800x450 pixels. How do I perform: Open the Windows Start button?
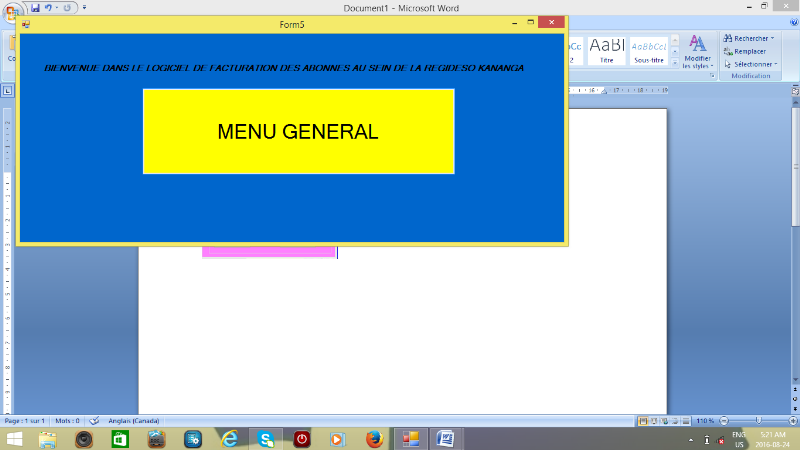(14, 439)
